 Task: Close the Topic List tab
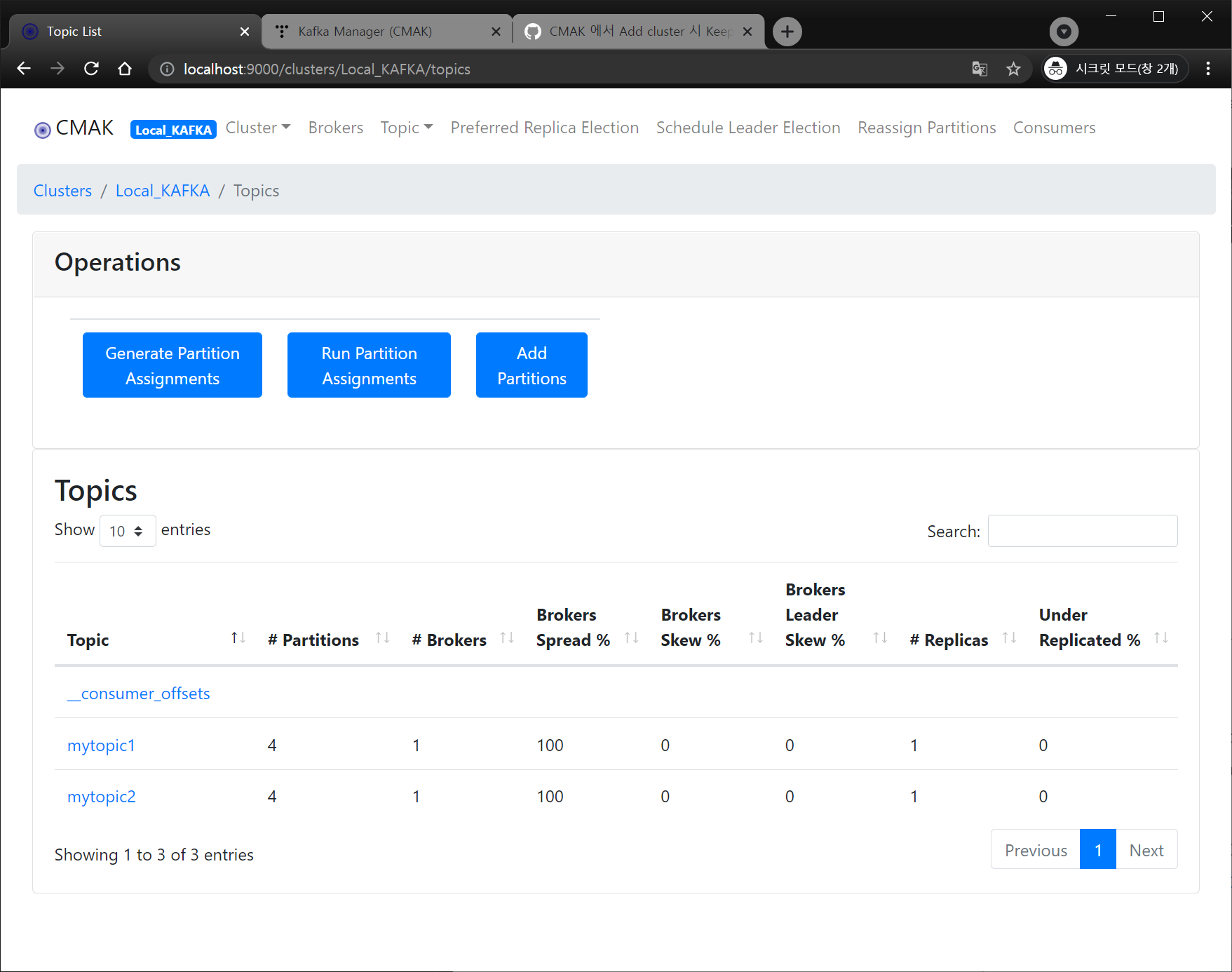point(245,32)
